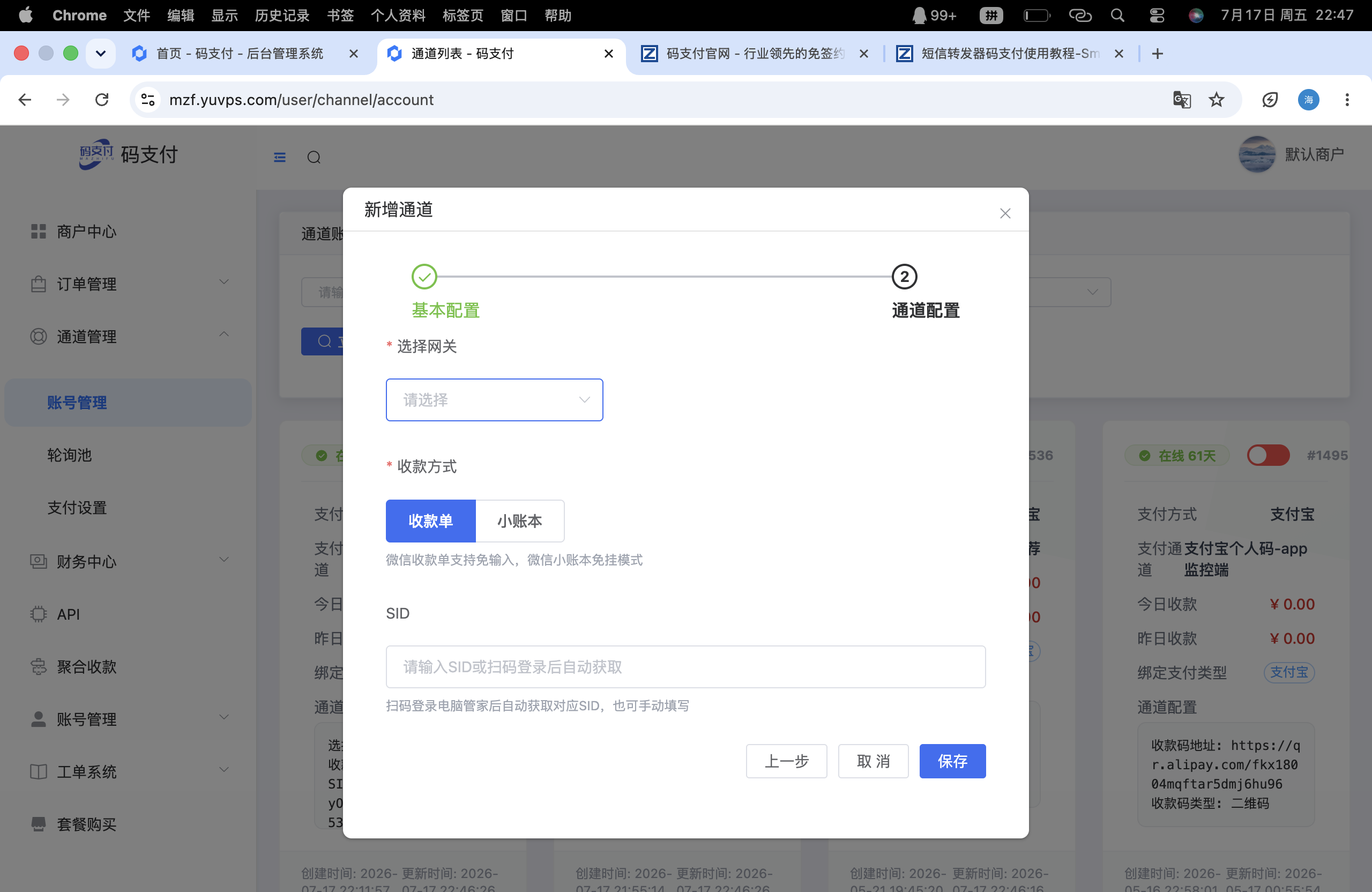Viewport: 1372px width, 892px height.
Task: Click the header search magnifier icon
Action: pos(314,157)
